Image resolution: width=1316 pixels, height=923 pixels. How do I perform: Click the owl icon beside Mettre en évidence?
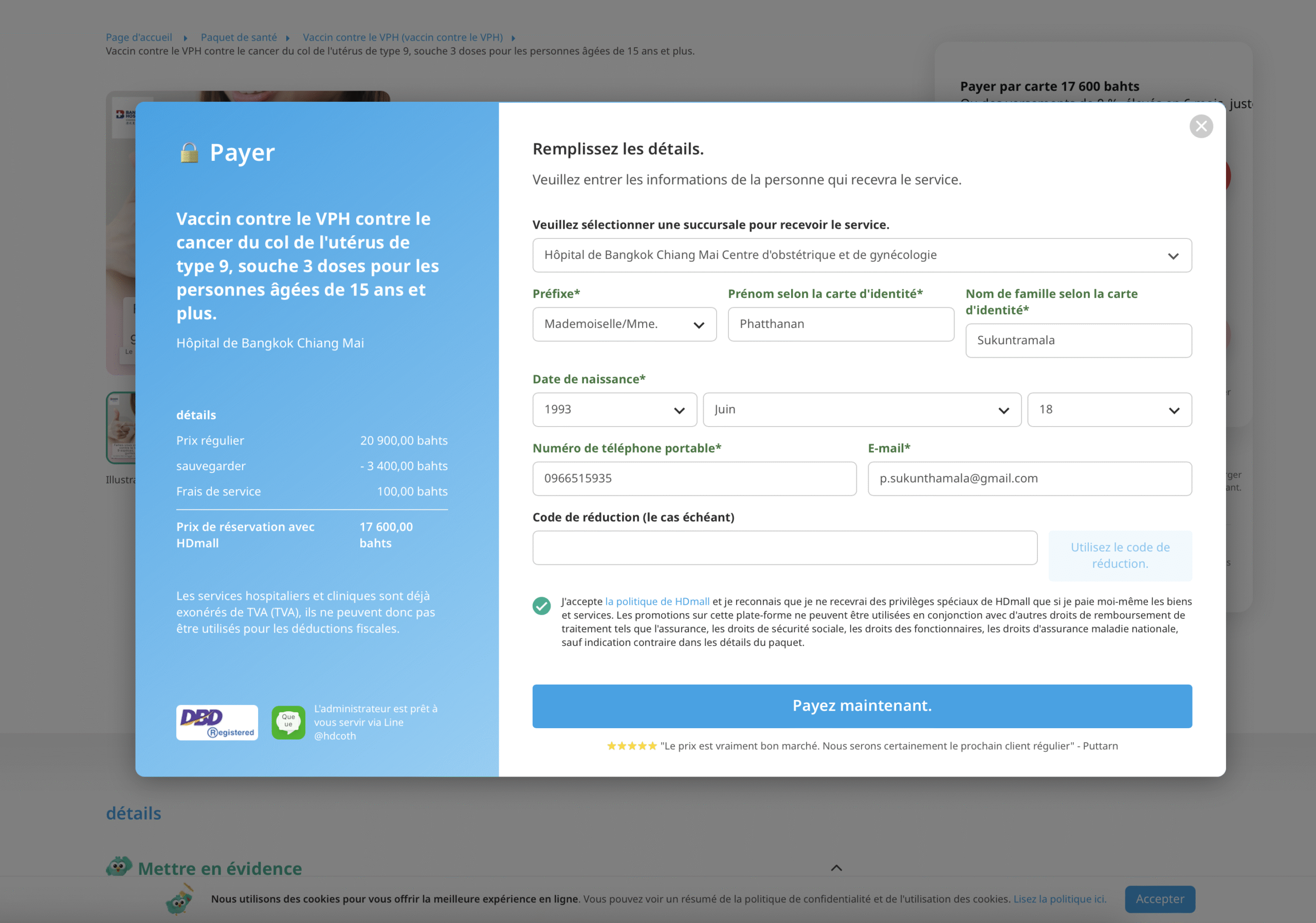pos(119,867)
